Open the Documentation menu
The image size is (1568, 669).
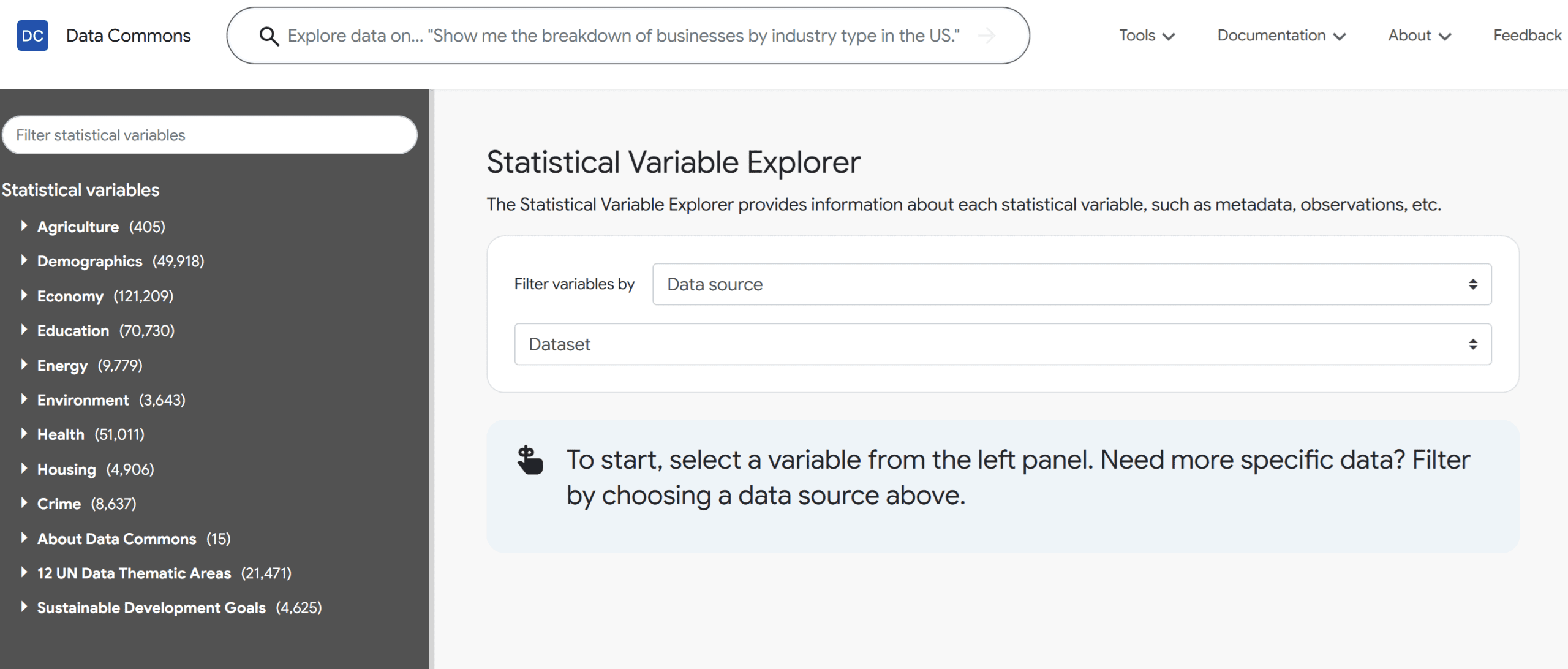pos(1281,36)
